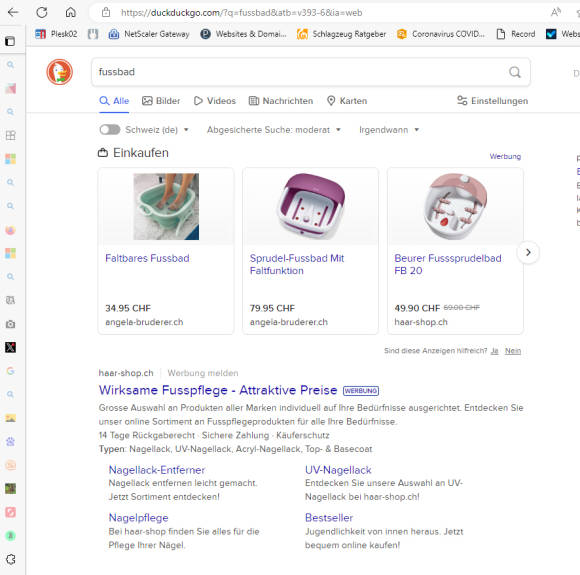View site info via the lock icon

point(106,13)
